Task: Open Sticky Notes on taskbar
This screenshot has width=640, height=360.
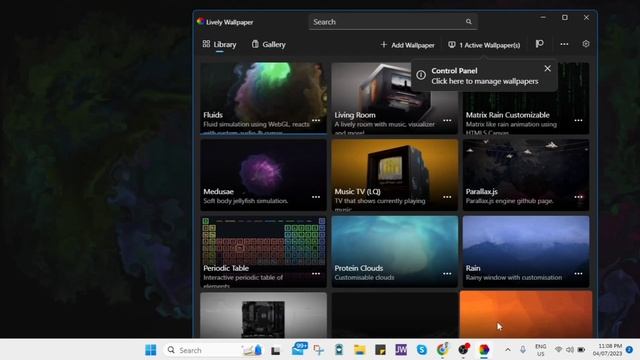Action: 380,350
